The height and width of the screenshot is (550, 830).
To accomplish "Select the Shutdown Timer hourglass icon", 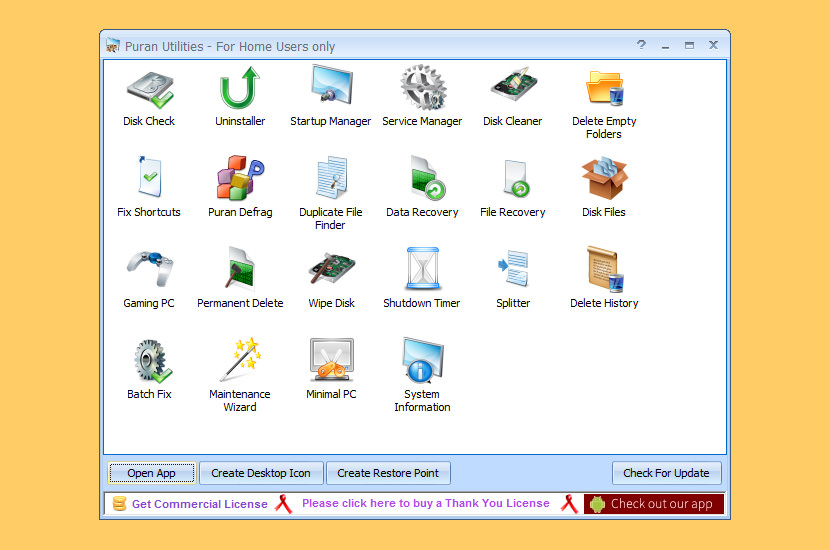I will (x=422, y=268).
